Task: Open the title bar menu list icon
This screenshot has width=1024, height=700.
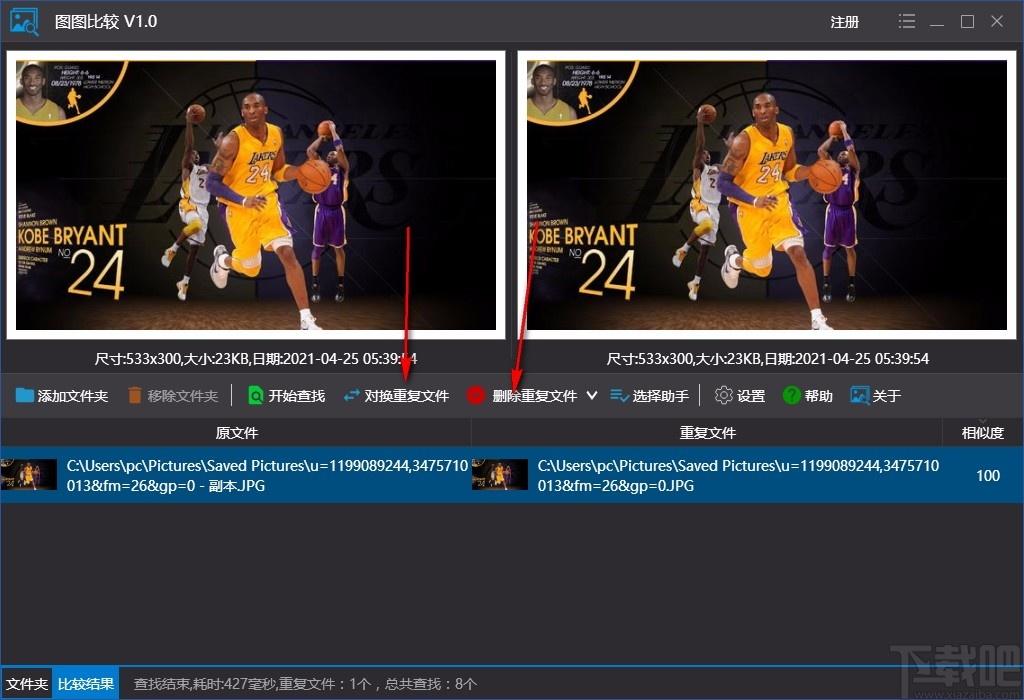Action: point(906,22)
